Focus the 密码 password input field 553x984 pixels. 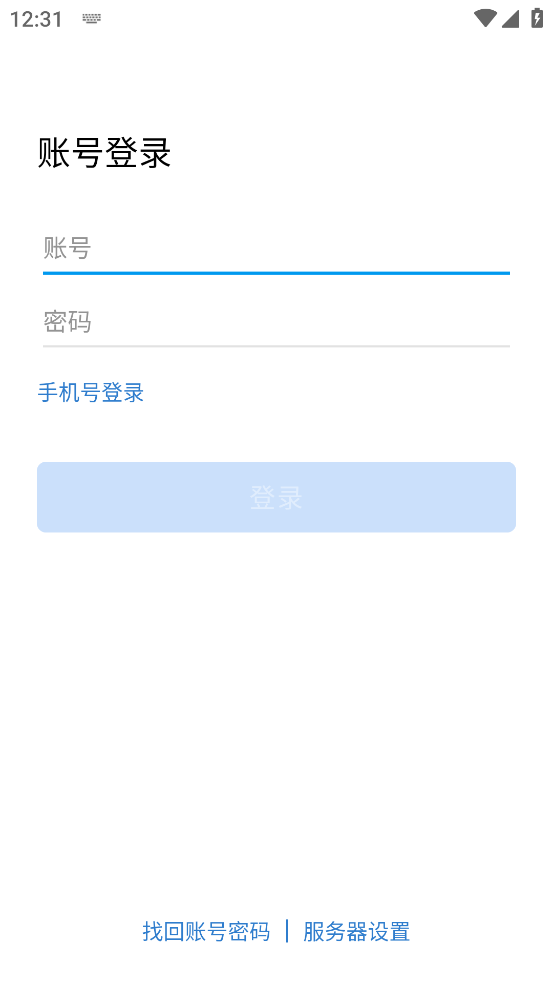click(276, 322)
